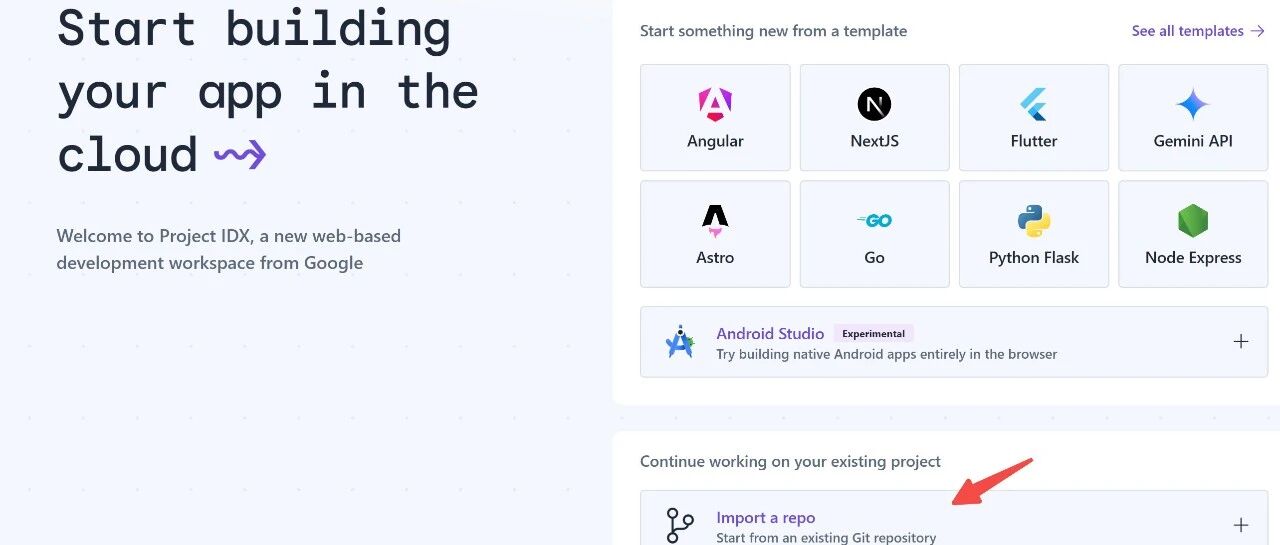Click the Python Flask logo icon
This screenshot has width=1280, height=545.
coord(1033,220)
